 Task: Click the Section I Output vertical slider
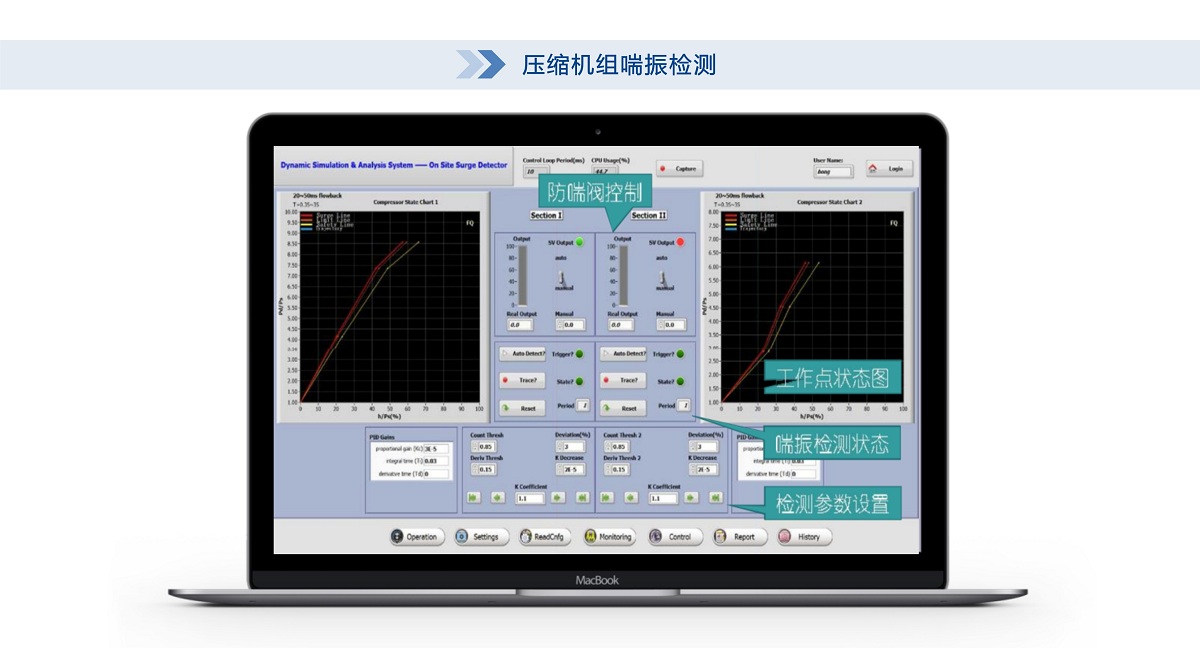(x=521, y=276)
